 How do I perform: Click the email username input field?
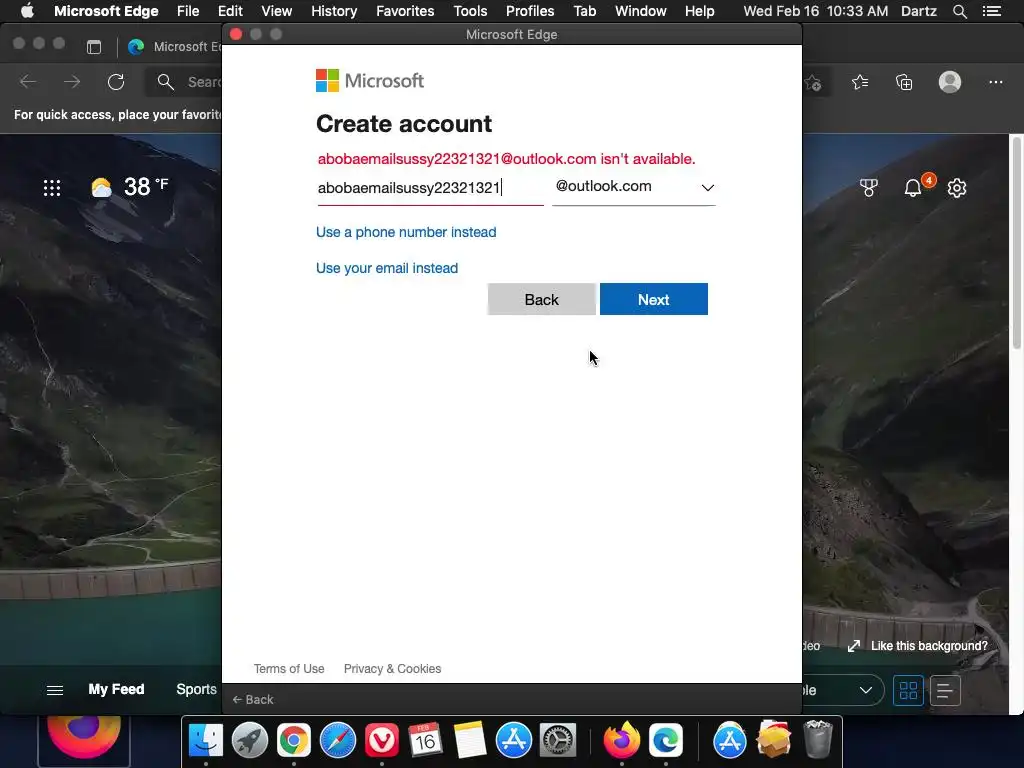[x=430, y=188]
